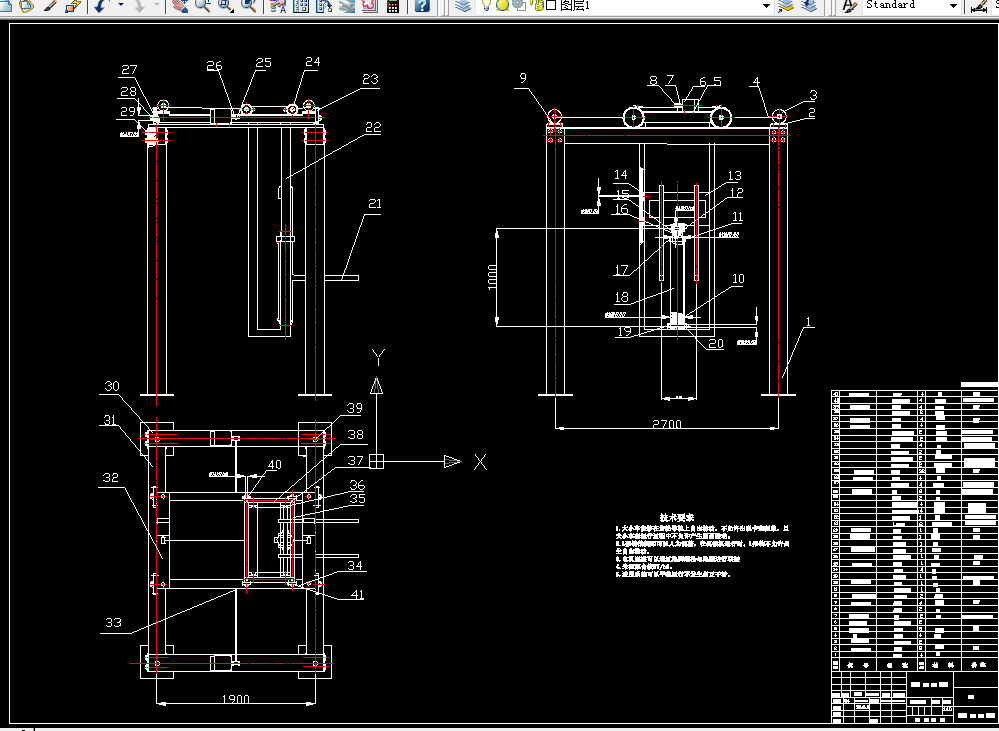Click the copy clipboard icon in toolbar
The width and height of the screenshot is (999, 731).
[27, 6]
